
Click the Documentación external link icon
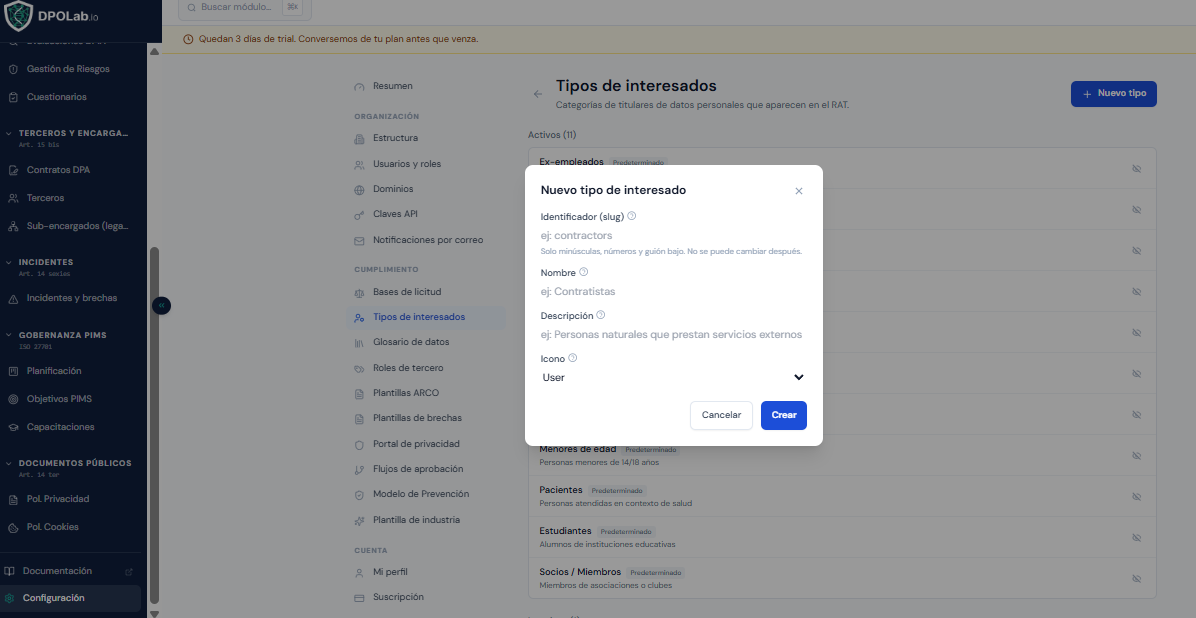coord(128,571)
